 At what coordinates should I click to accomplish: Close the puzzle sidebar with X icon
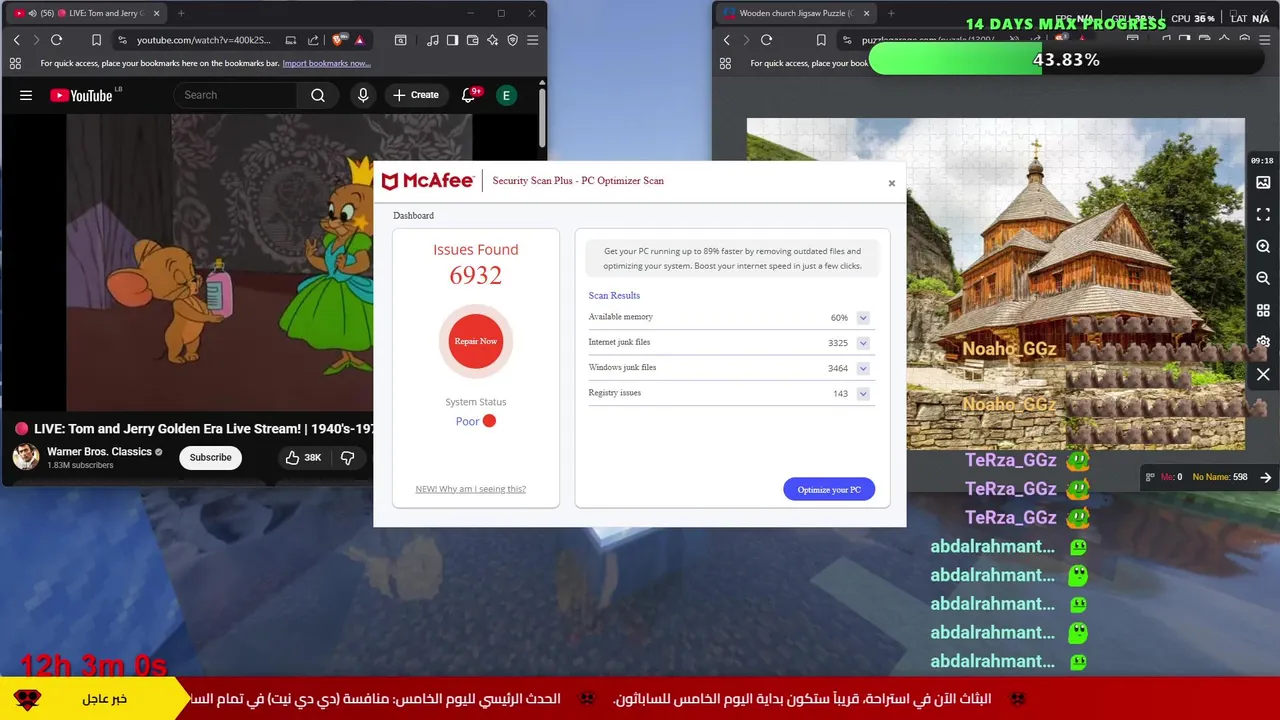pyautogui.click(x=1263, y=374)
